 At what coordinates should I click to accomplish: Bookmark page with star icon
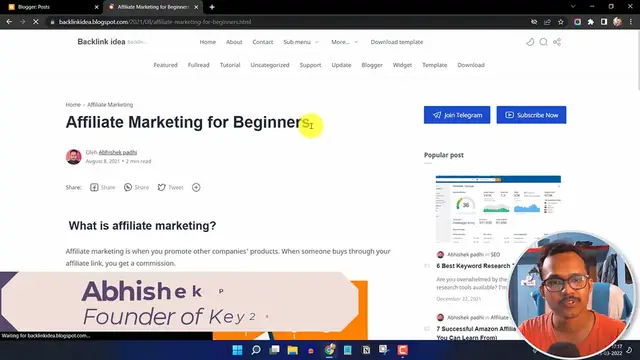coord(561,22)
